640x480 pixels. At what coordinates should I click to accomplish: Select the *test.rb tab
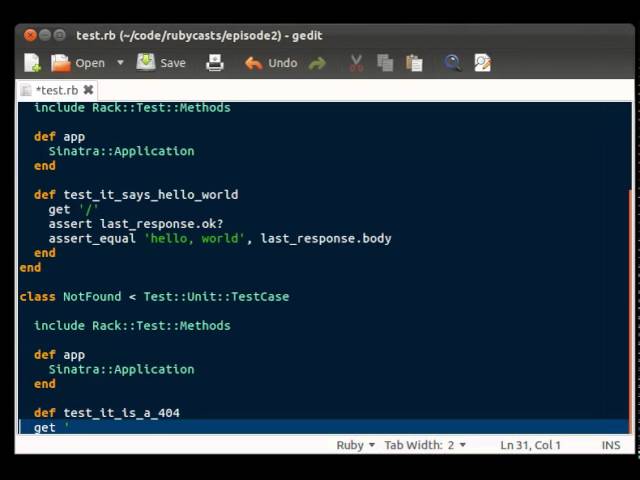click(x=57, y=90)
